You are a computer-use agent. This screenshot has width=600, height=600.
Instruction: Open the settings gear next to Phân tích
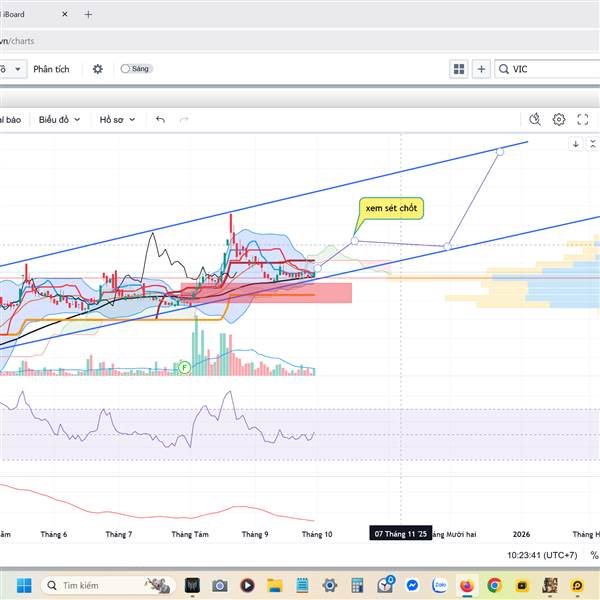click(x=97, y=69)
